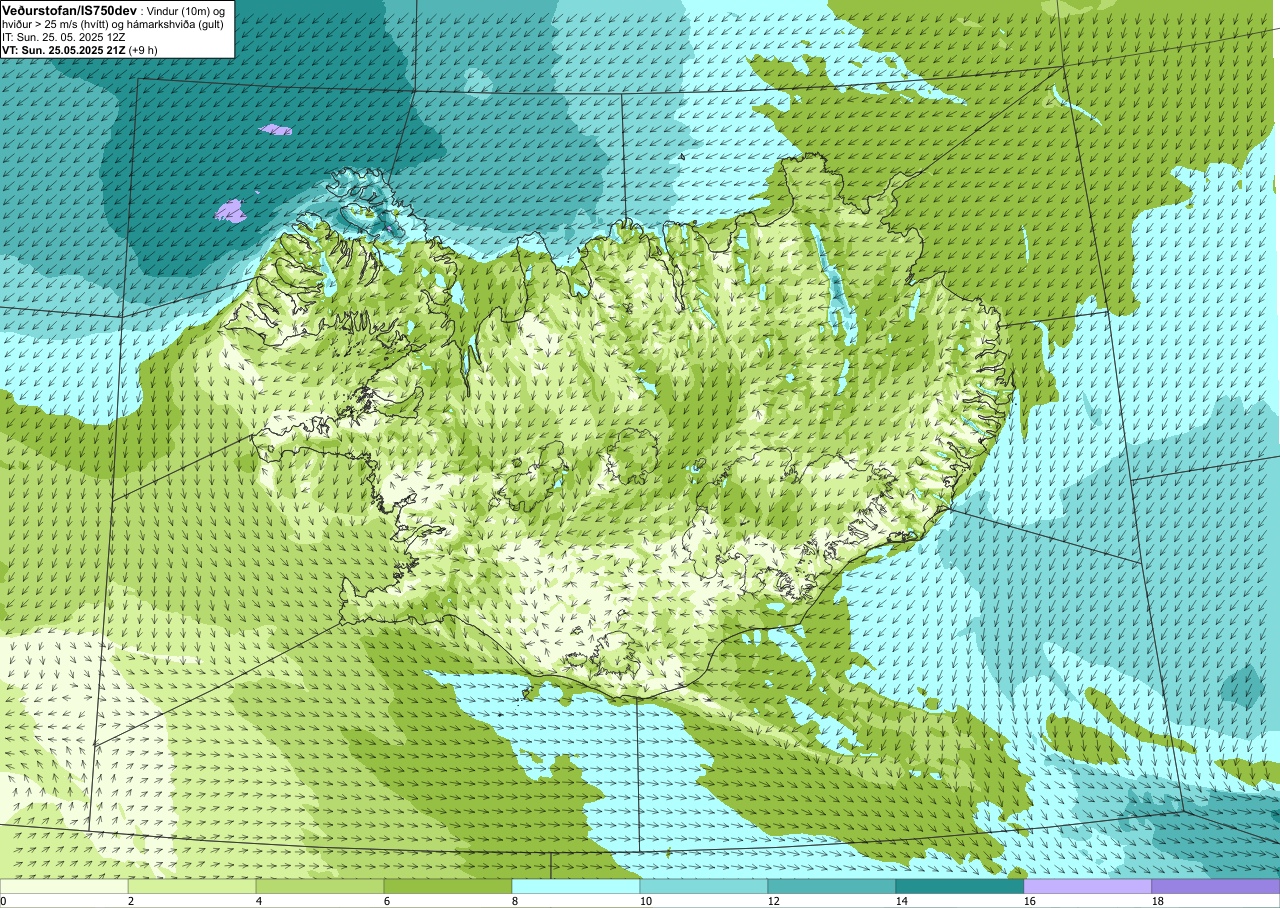The image size is (1280, 908).
Task: Click the dark teal 14–16 m/s legend swatch
Action: [x=960, y=886]
